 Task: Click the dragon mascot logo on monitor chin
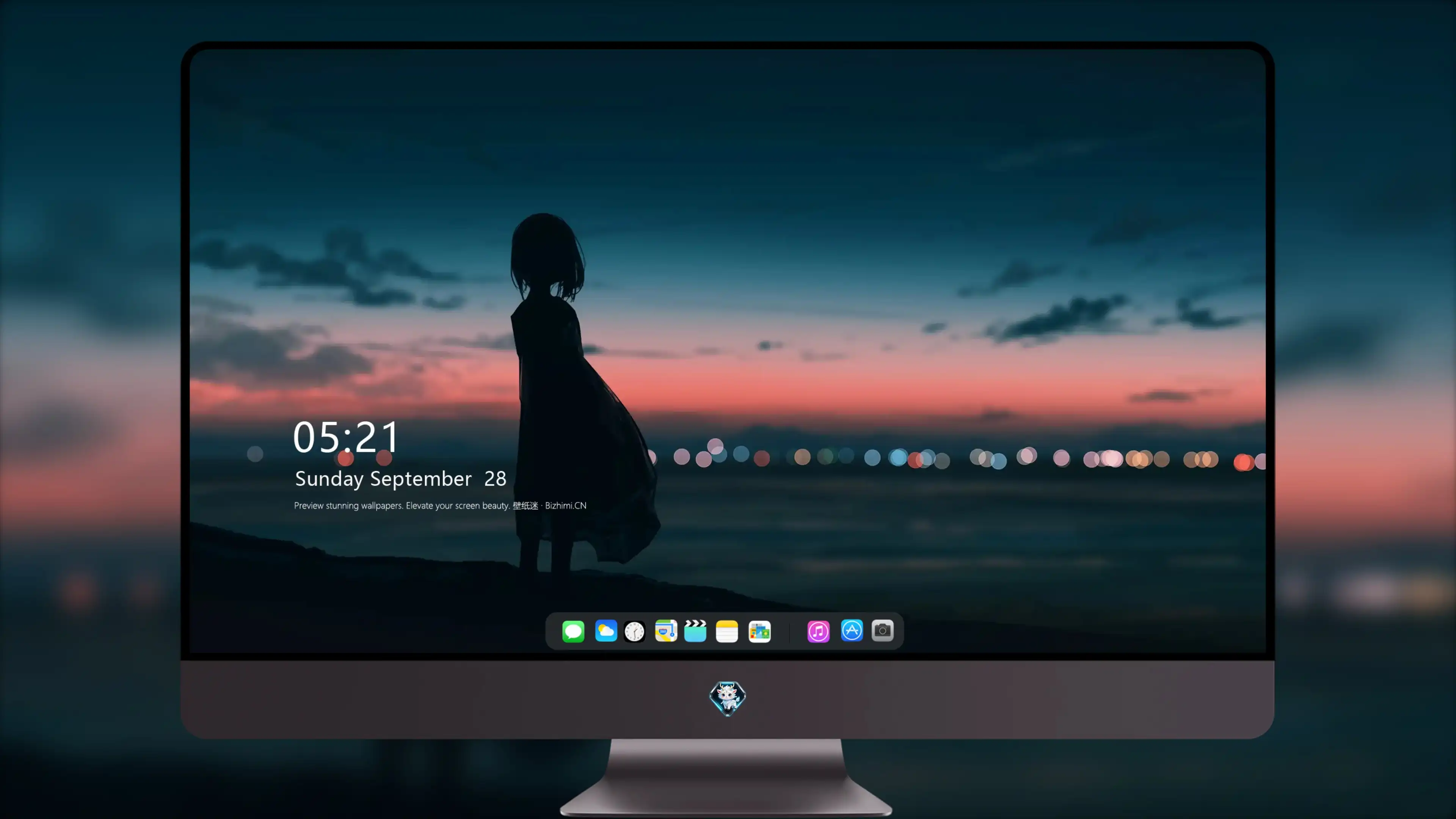click(728, 698)
